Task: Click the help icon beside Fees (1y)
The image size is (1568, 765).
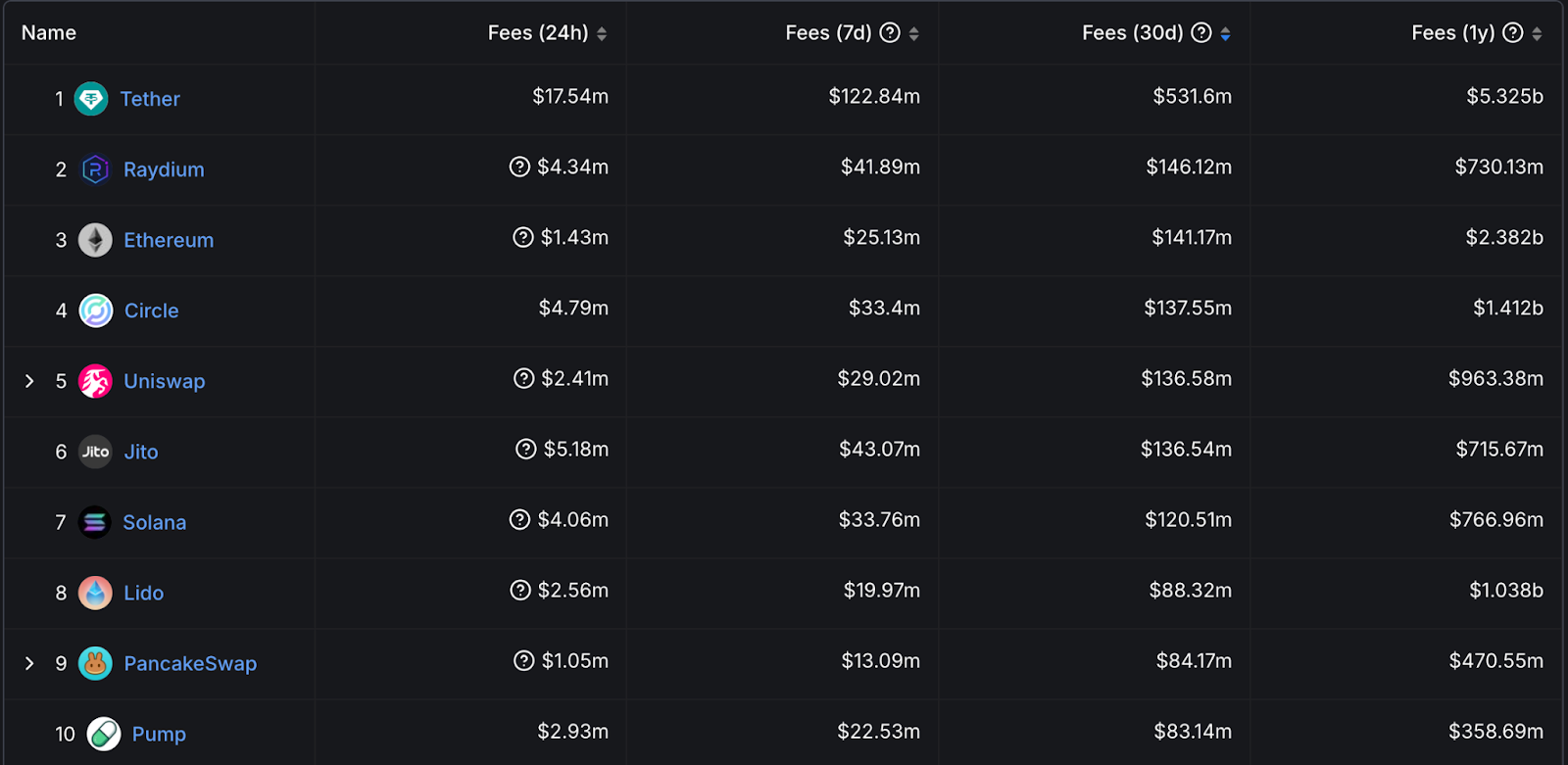Action: coord(1513,33)
